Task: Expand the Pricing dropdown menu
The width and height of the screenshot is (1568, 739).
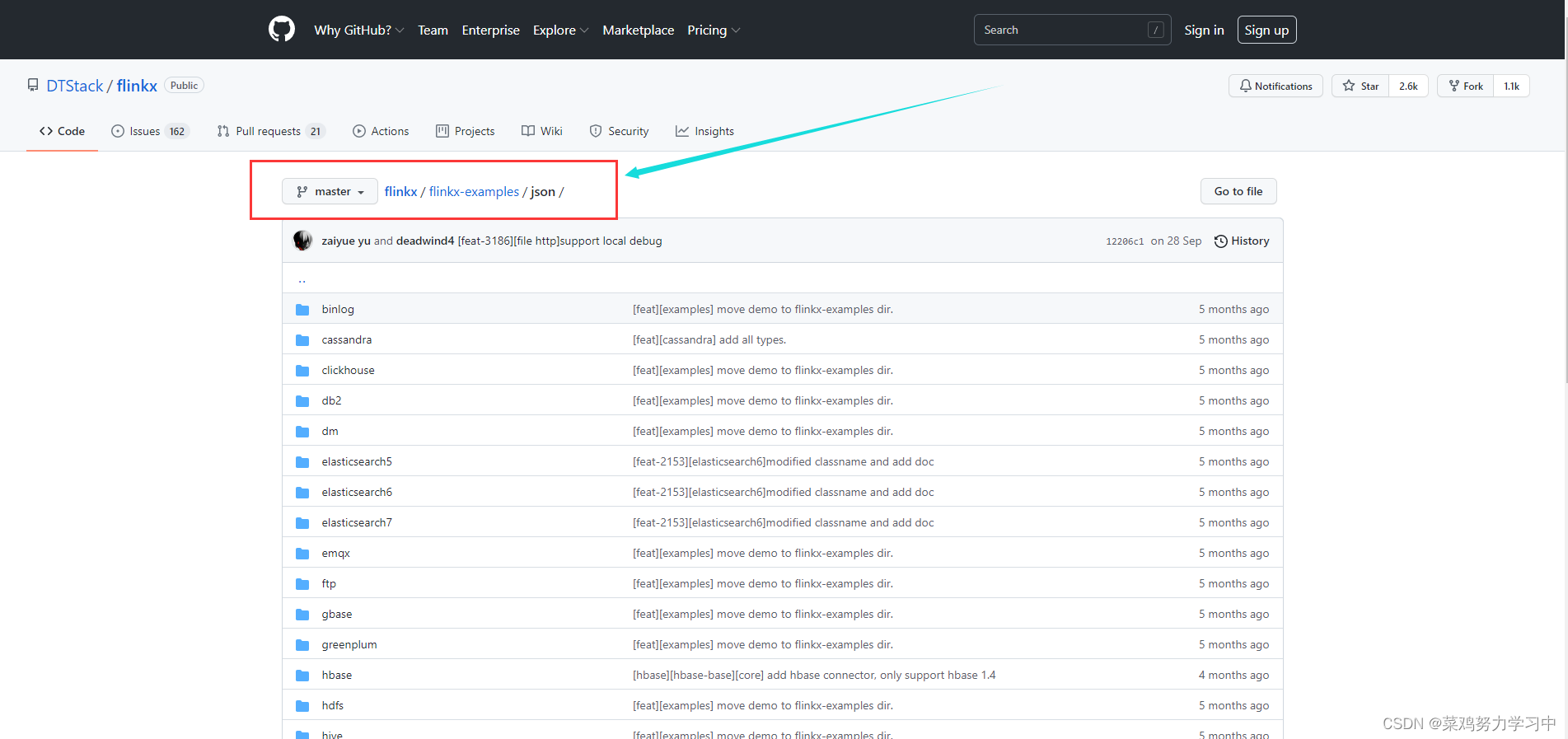Action: tap(714, 30)
